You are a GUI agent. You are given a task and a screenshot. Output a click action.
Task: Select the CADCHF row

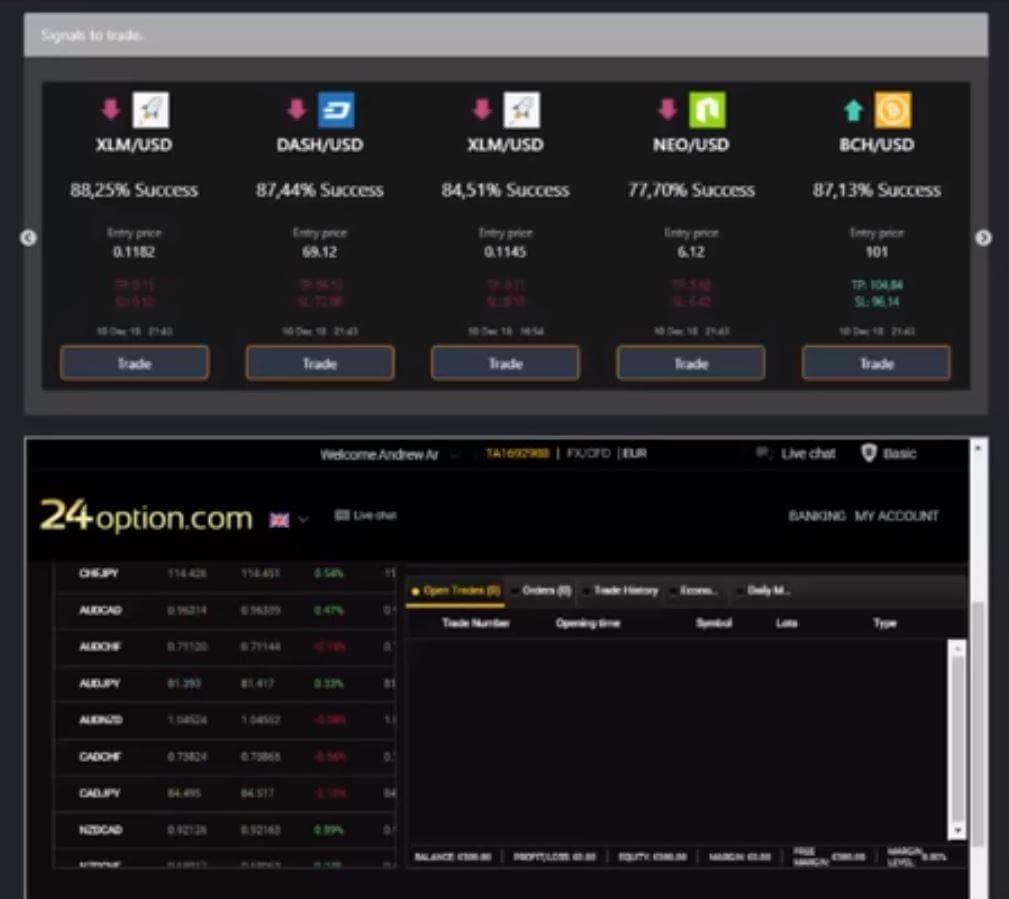click(225, 757)
